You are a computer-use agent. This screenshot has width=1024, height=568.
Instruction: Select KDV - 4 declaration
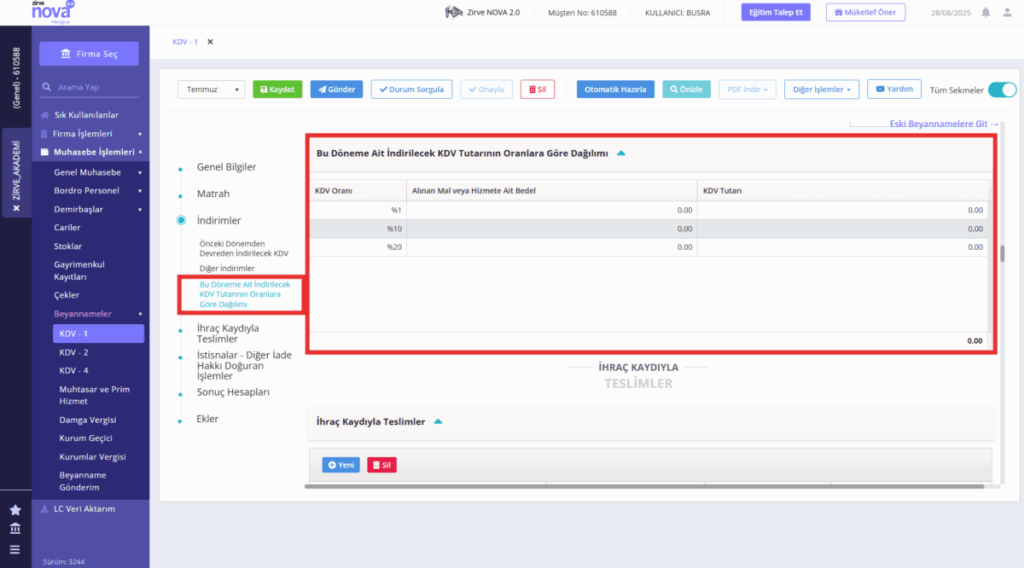tap(74, 371)
